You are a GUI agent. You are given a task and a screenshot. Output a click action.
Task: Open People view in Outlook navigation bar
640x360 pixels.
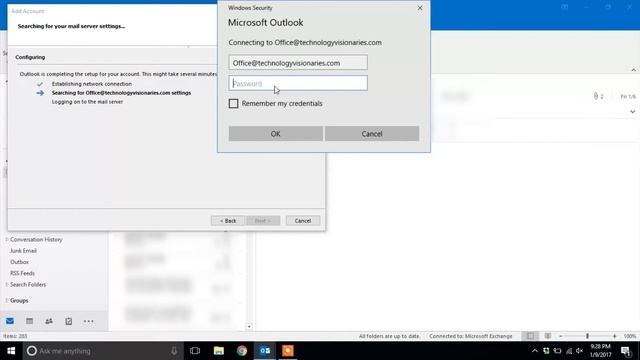point(49,321)
